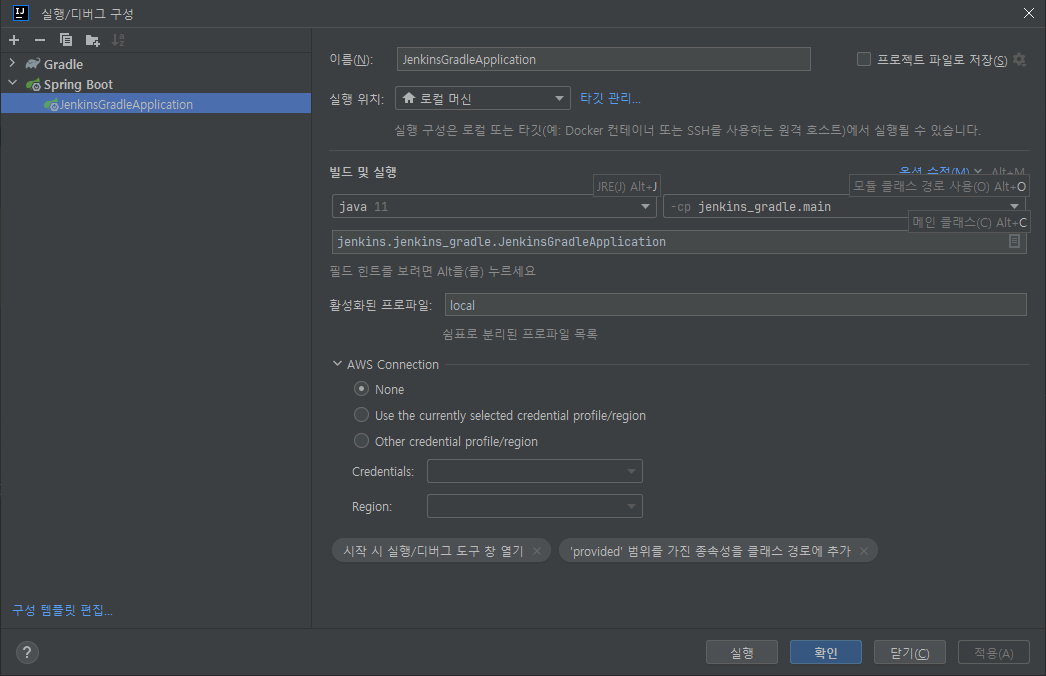1046x676 pixels.
Task: Select the Spring Boot item in the tree
Action: pyautogui.click(x=78, y=84)
